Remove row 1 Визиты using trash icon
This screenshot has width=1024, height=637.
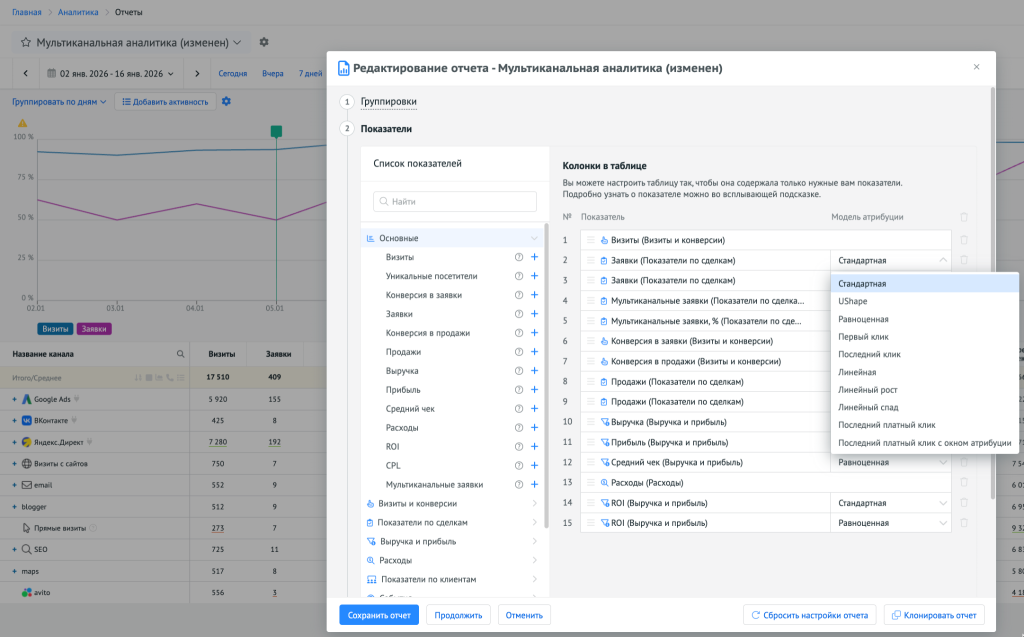coord(964,240)
